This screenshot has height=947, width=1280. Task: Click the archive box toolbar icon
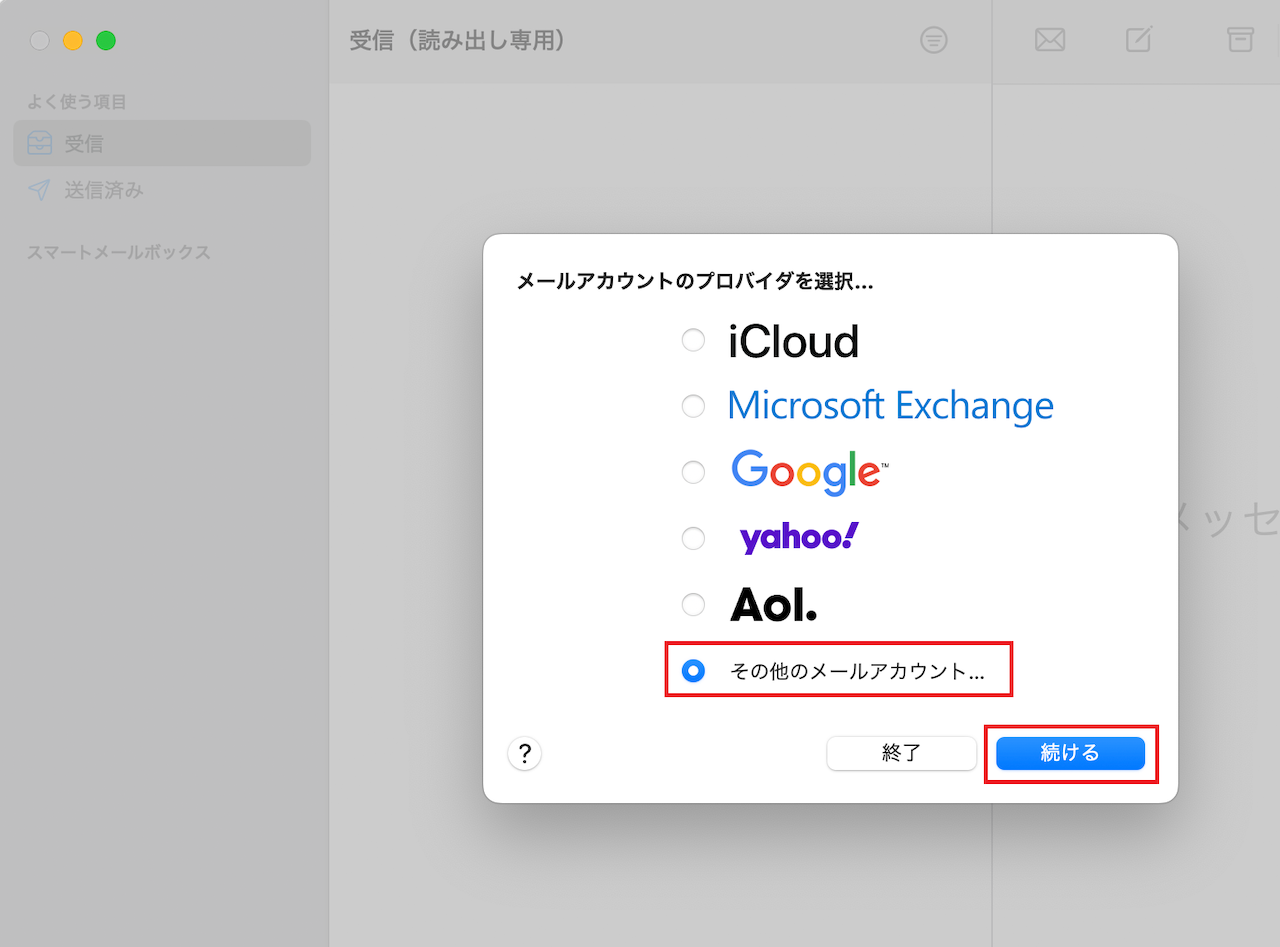(1240, 39)
